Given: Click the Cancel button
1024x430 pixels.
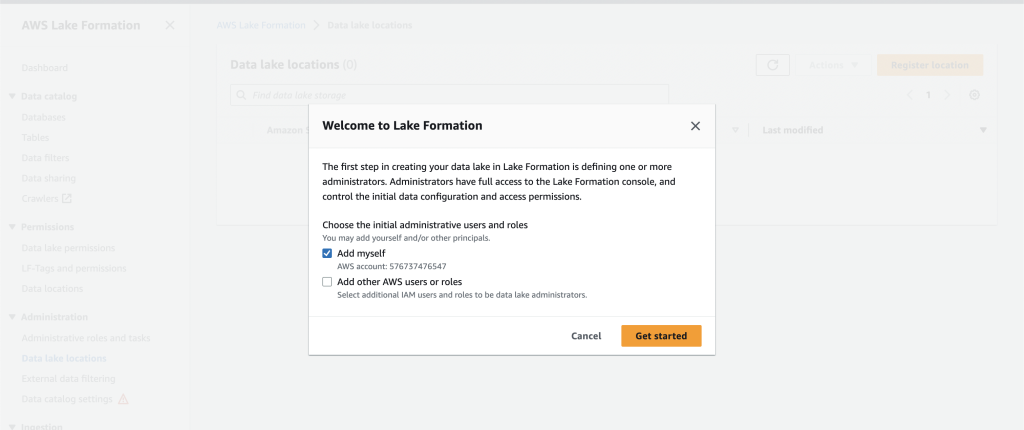Looking at the screenshot, I should coord(586,336).
